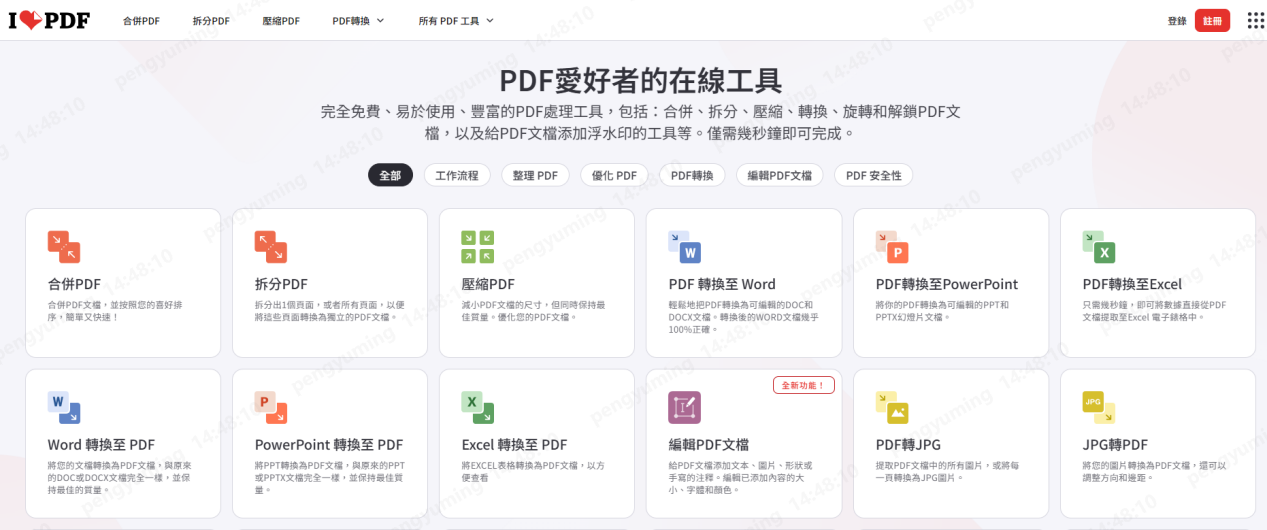1267x530 pixels.
Task: Select the PDF 安全性 filter tab
Action: pyautogui.click(x=873, y=175)
